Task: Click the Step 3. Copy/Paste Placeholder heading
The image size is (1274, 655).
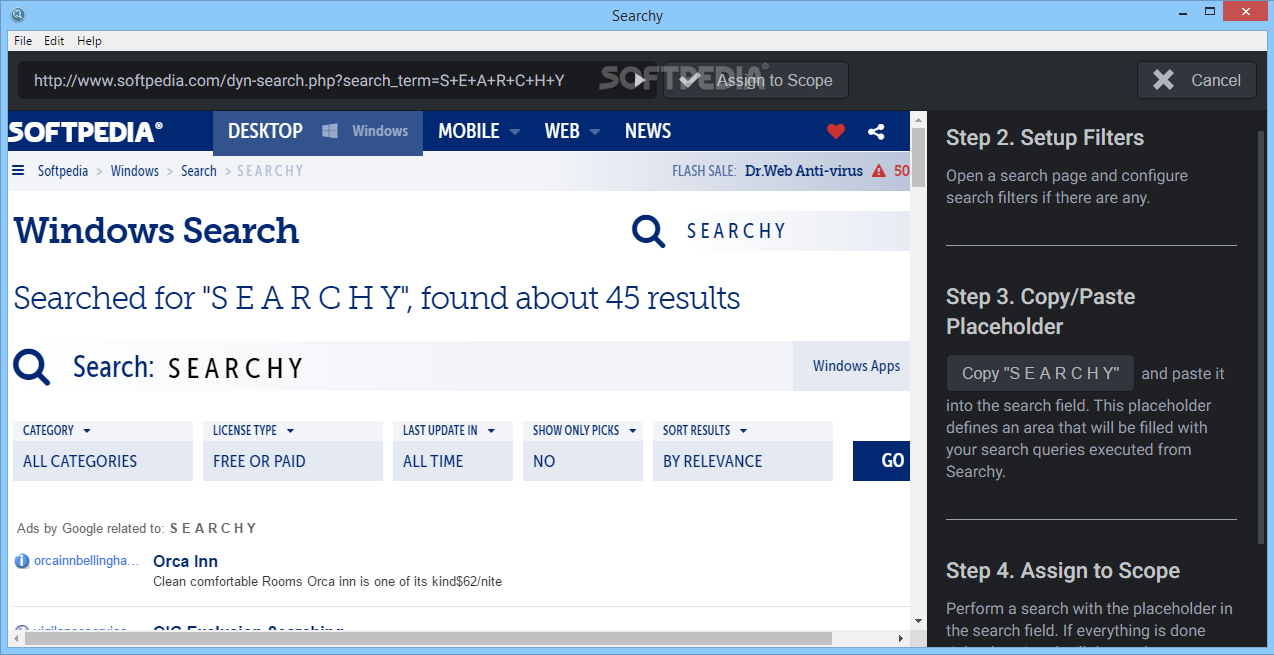Action: [x=1041, y=312]
